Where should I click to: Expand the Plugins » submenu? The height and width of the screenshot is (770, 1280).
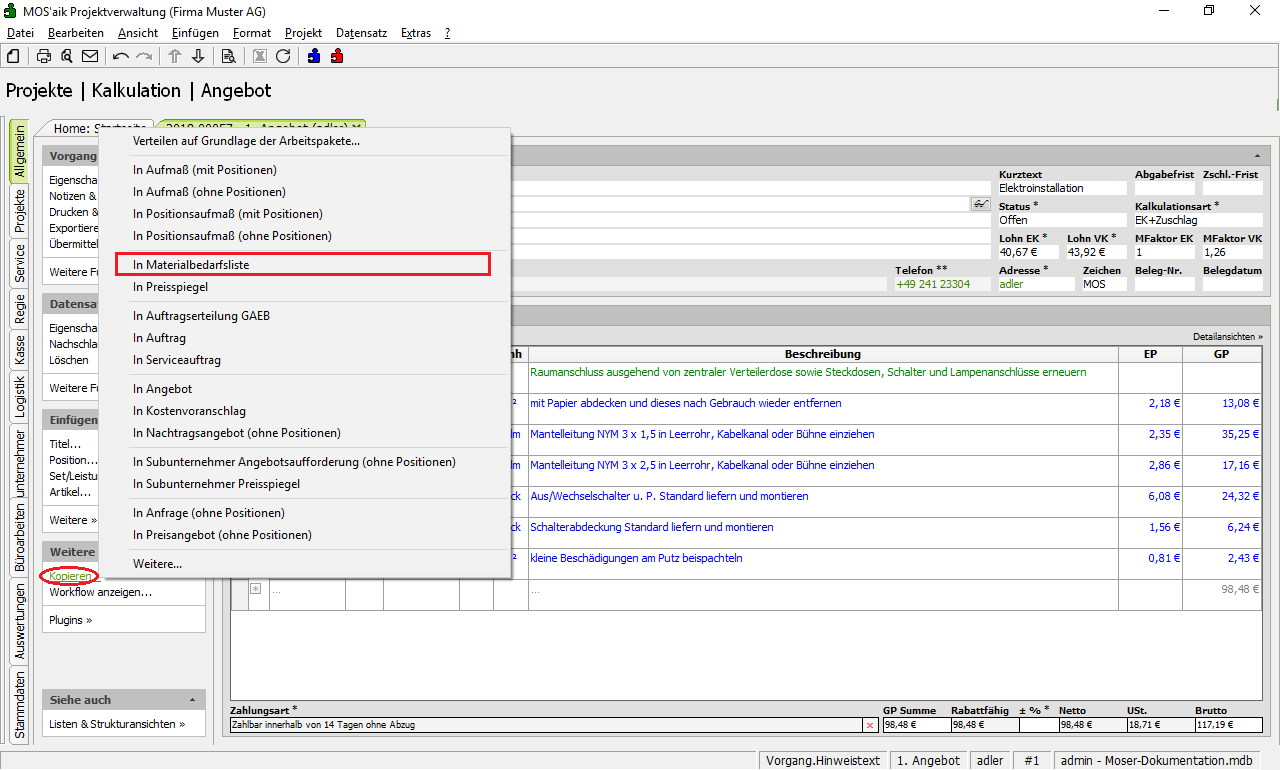pos(70,620)
